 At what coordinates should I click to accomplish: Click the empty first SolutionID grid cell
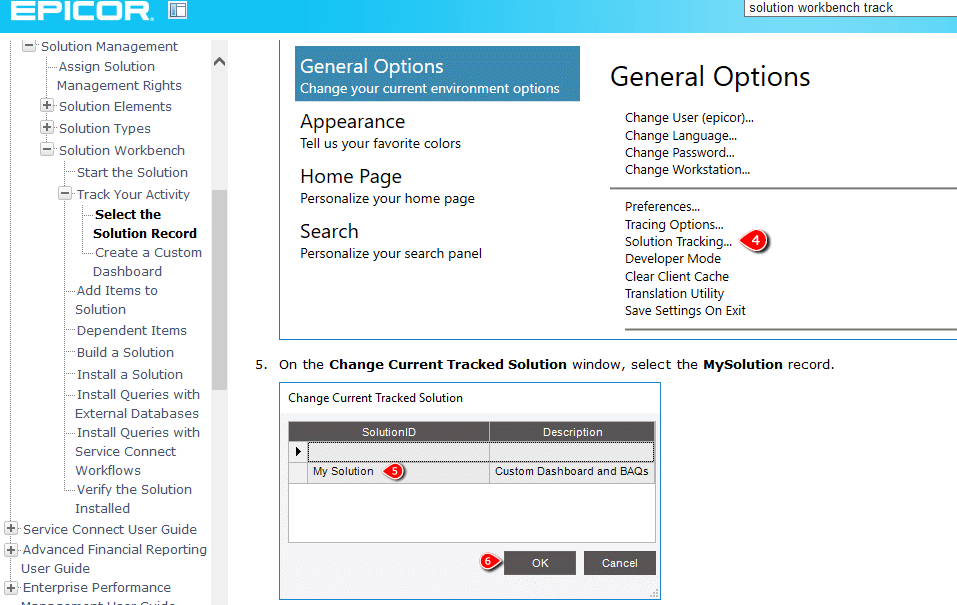[x=399, y=452]
